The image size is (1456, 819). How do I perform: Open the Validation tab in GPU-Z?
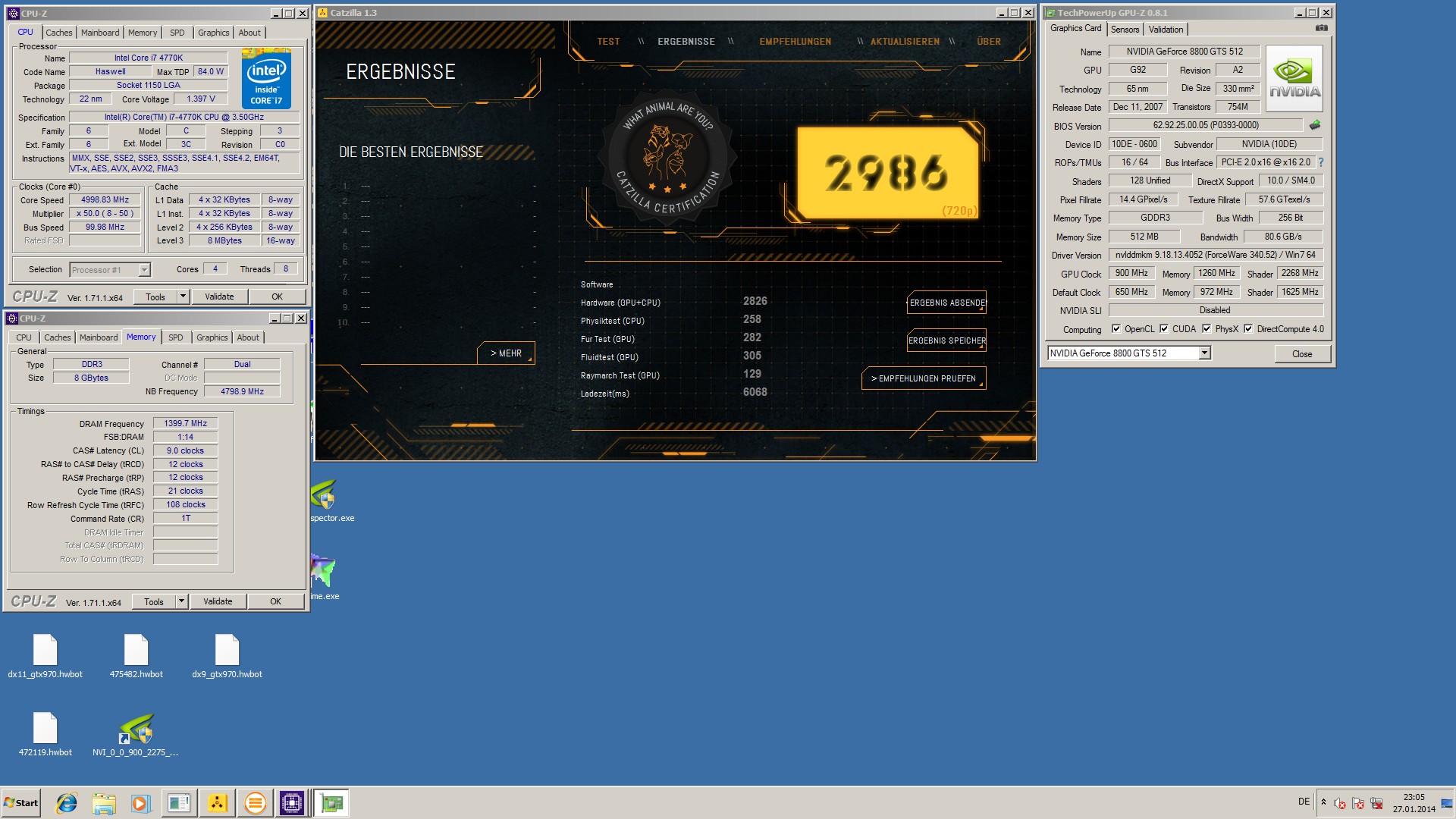click(1166, 30)
